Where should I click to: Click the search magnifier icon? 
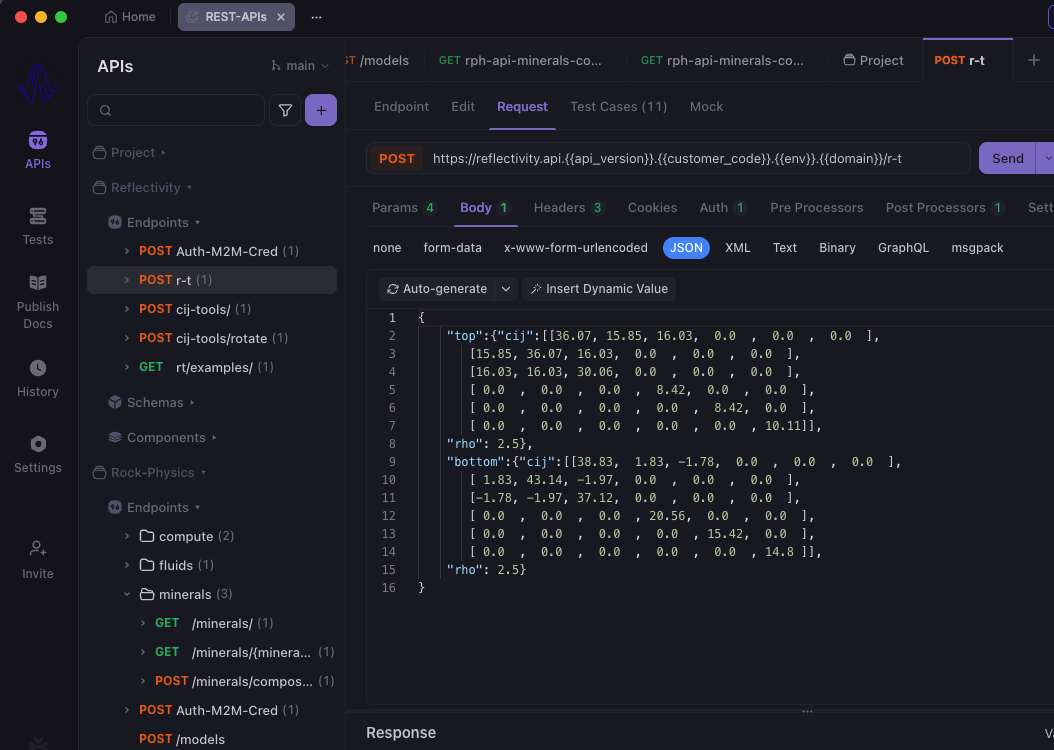[x=106, y=111]
